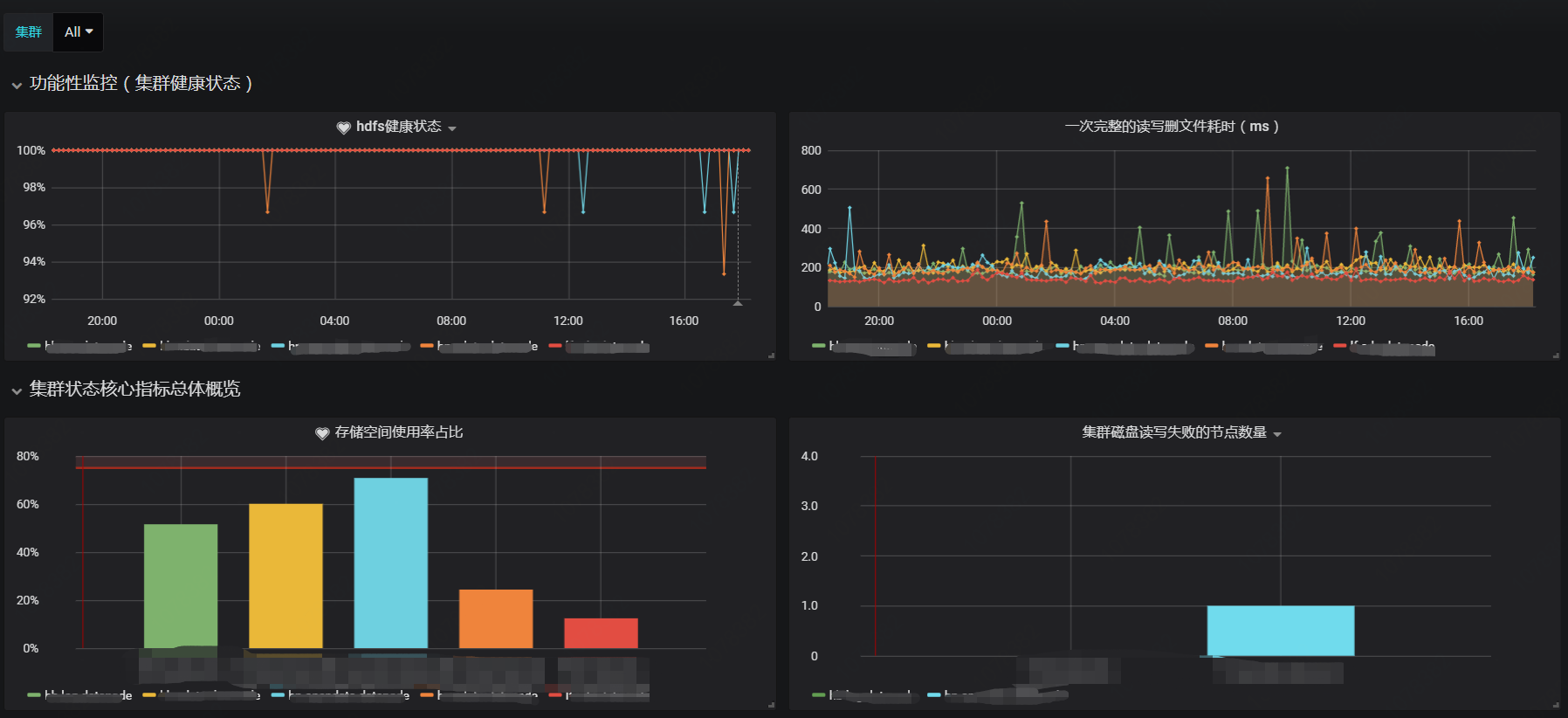The image size is (1568, 718).
Task: Click green legend swatch in 读写删文件耗时 panel
Action: pos(819,346)
